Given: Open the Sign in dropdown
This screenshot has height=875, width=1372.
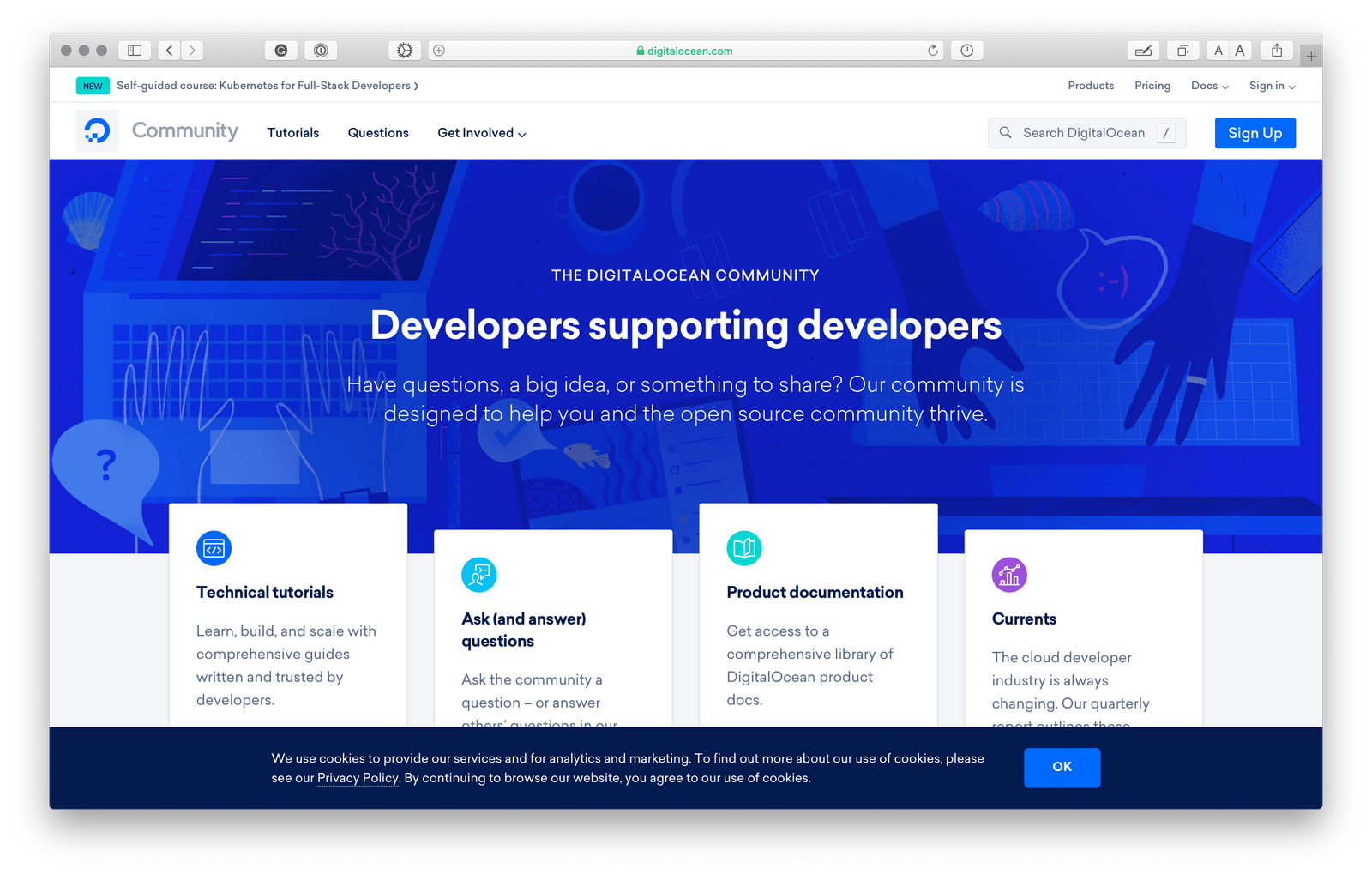Looking at the screenshot, I should click(1272, 86).
